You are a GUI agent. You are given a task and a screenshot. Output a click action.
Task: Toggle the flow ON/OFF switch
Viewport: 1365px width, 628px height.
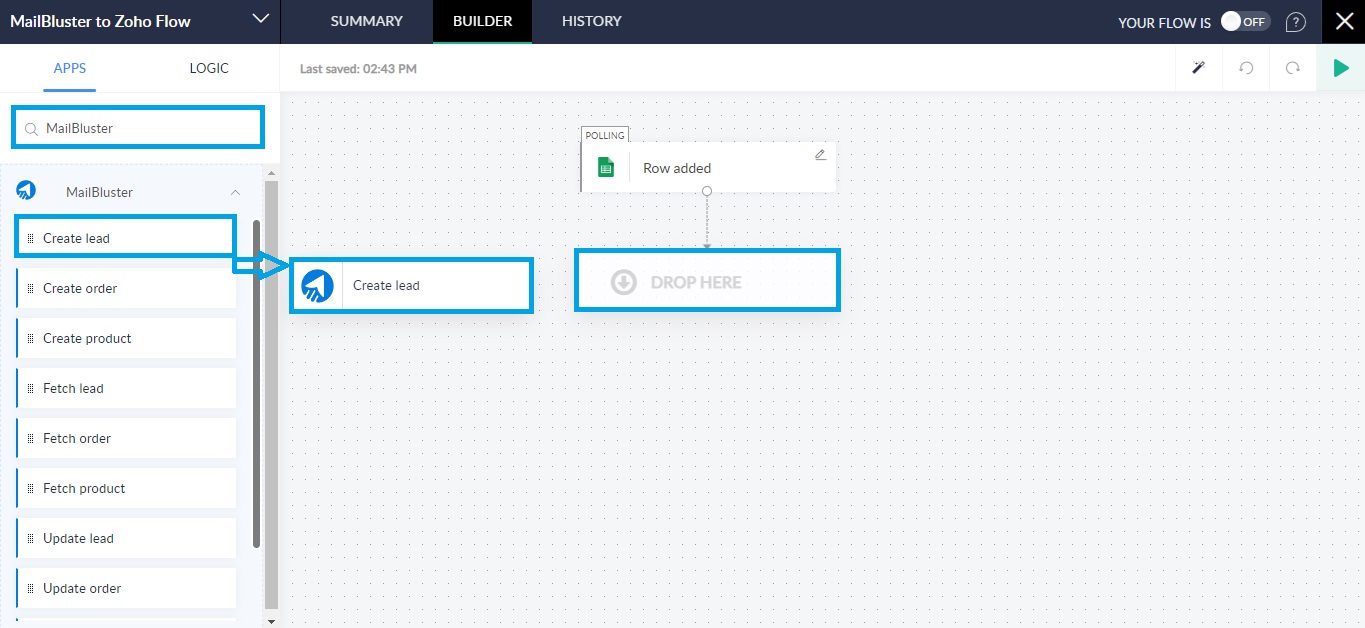click(x=1244, y=22)
